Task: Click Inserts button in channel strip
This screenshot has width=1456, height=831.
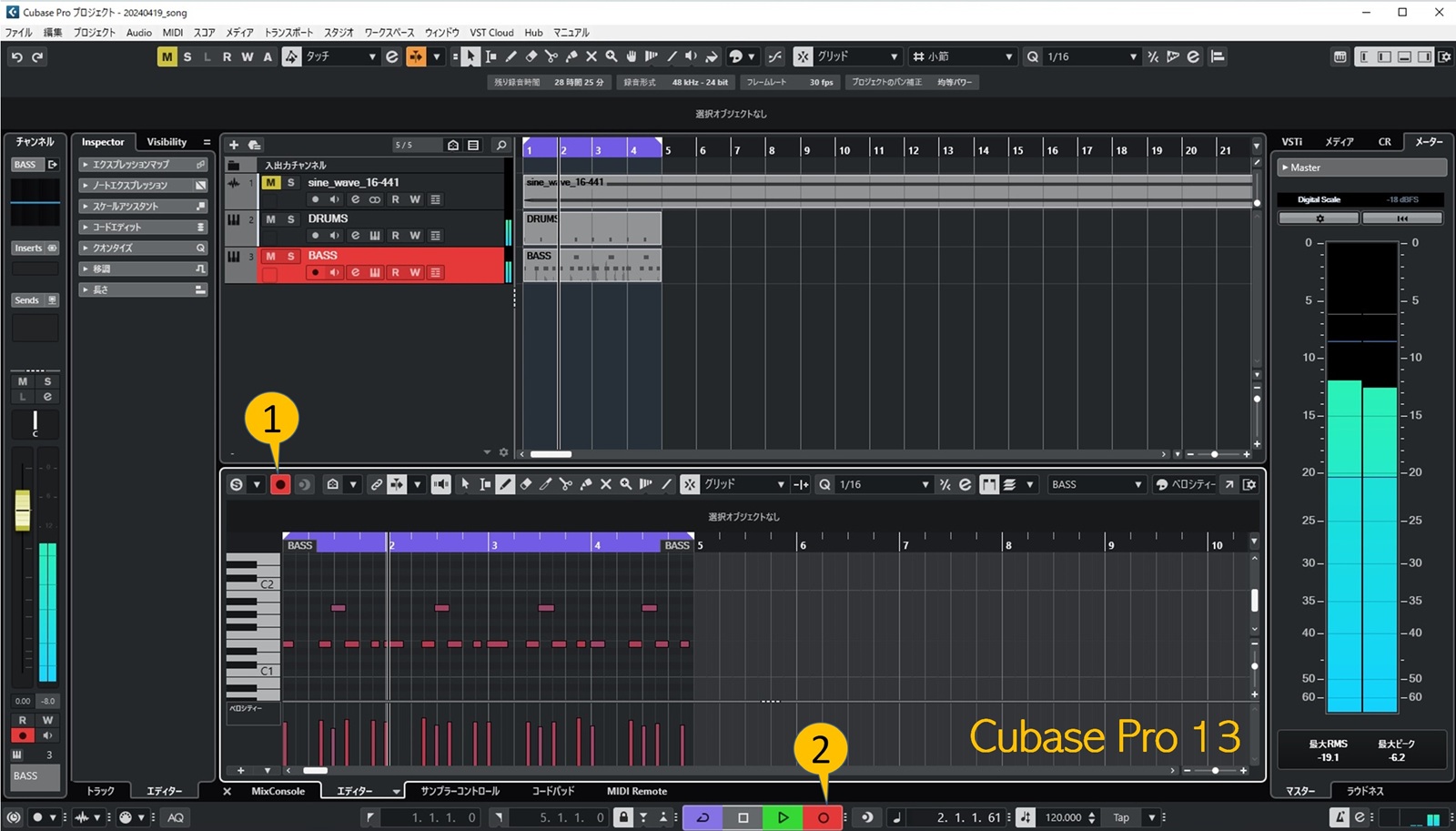Action: 35,248
